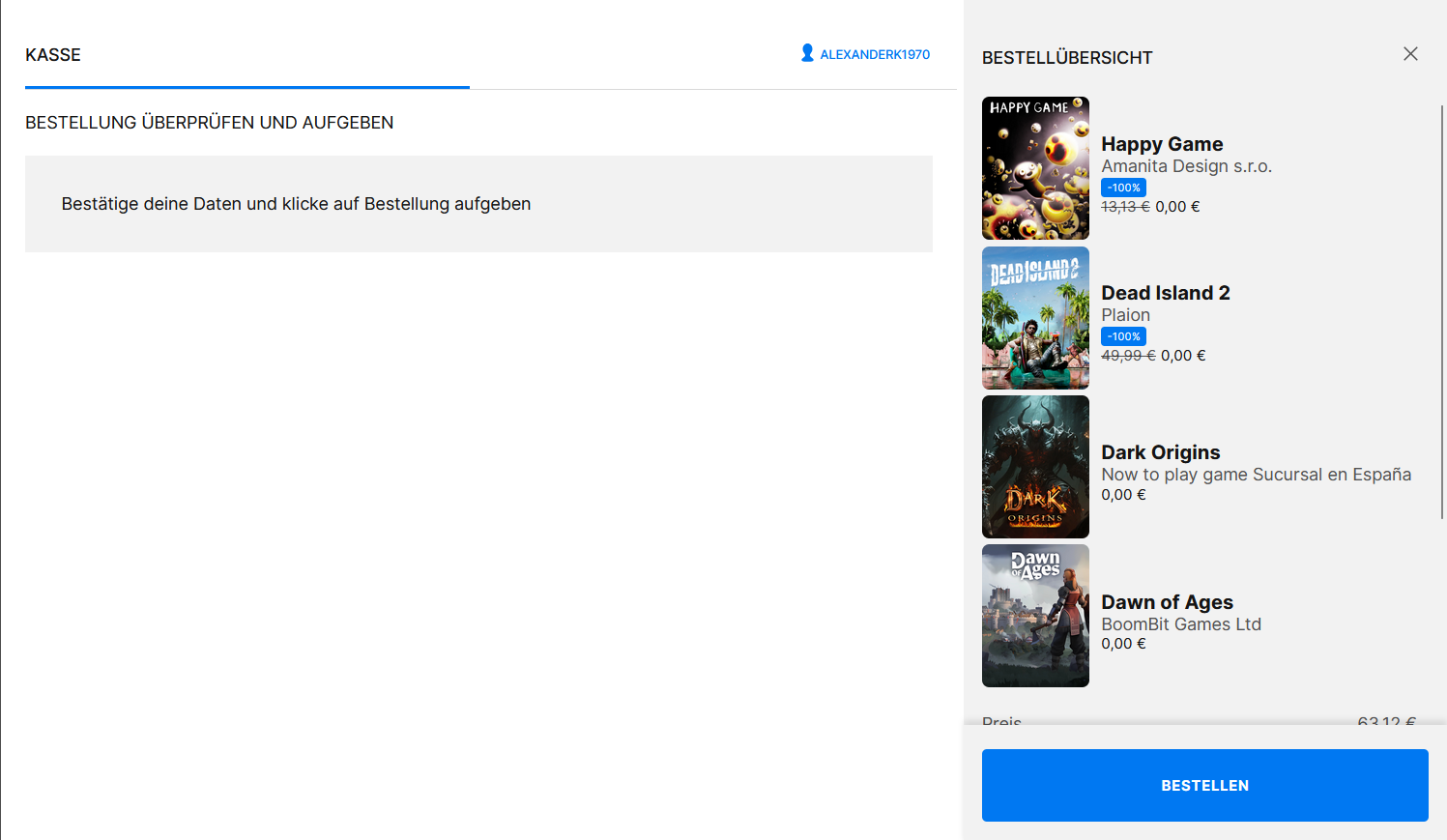The height and width of the screenshot is (840, 1447).
Task: Click publisher Now to play game Sucursal en España
Action: point(1256,475)
